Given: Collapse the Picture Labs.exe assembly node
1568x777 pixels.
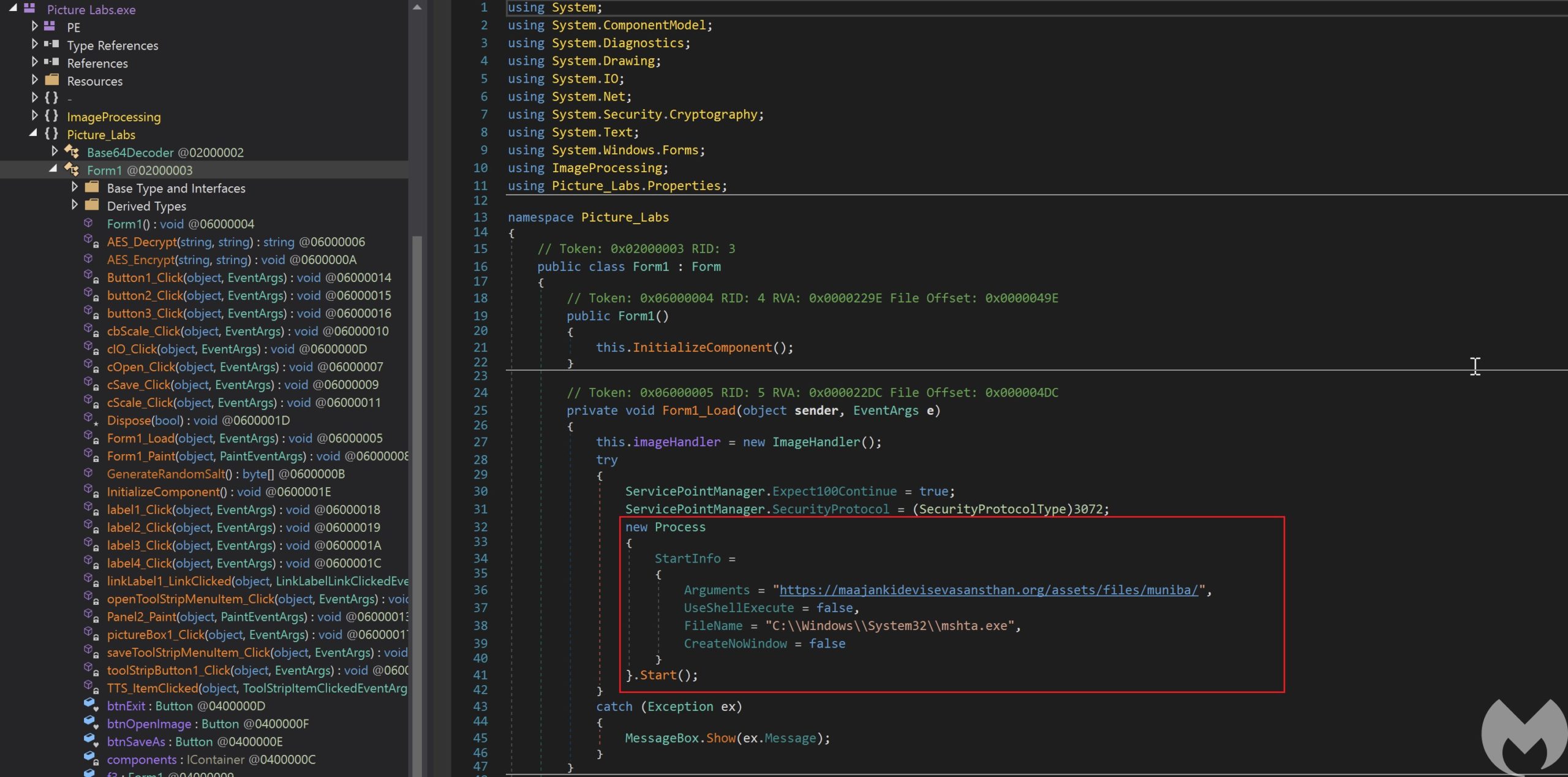Looking at the screenshot, I should pyautogui.click(x=13, y=8).
